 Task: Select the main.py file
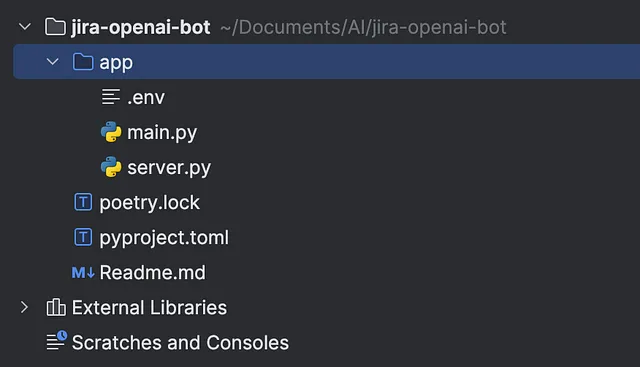pyautogui.click(x=162, y=133)
